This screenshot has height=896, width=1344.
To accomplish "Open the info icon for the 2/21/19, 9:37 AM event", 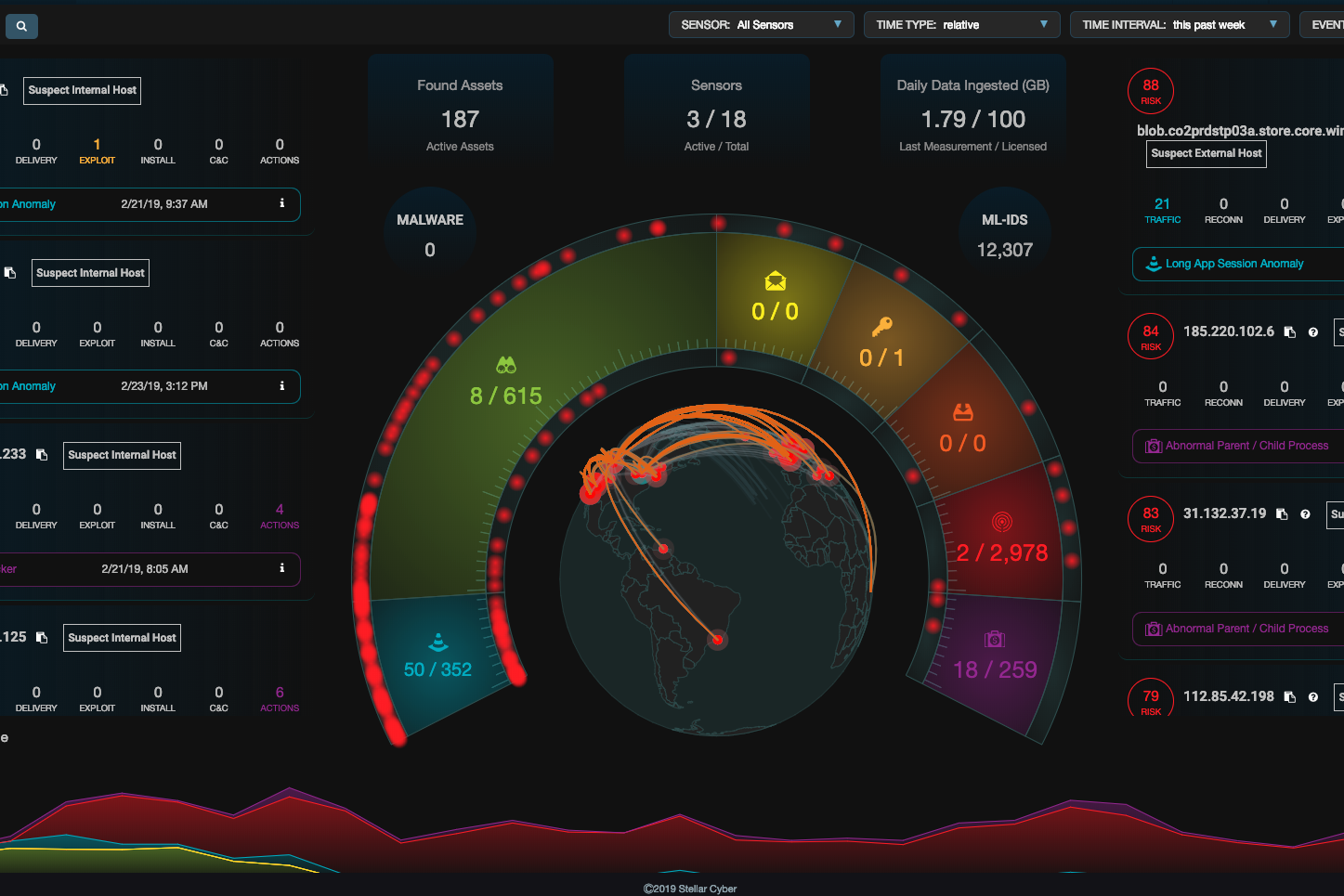I will pyautogui.click(x=282, y=202).
